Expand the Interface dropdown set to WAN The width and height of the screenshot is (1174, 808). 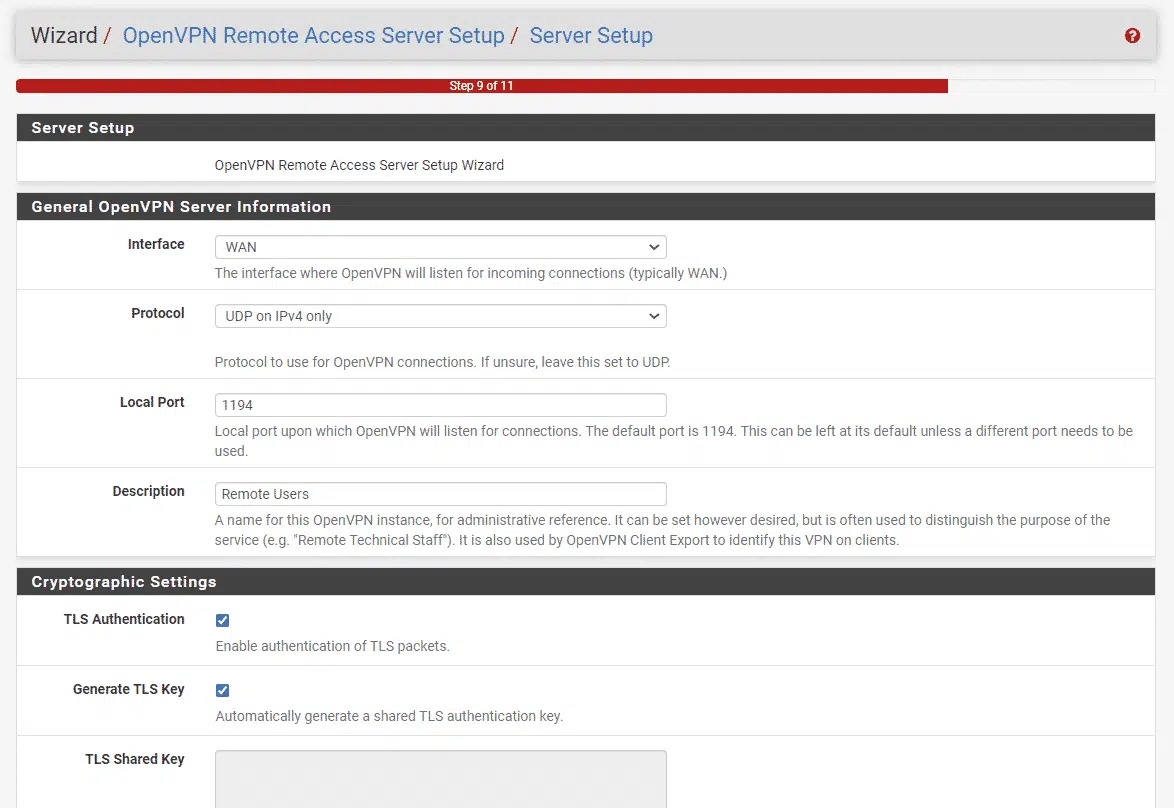coord(440,247)
